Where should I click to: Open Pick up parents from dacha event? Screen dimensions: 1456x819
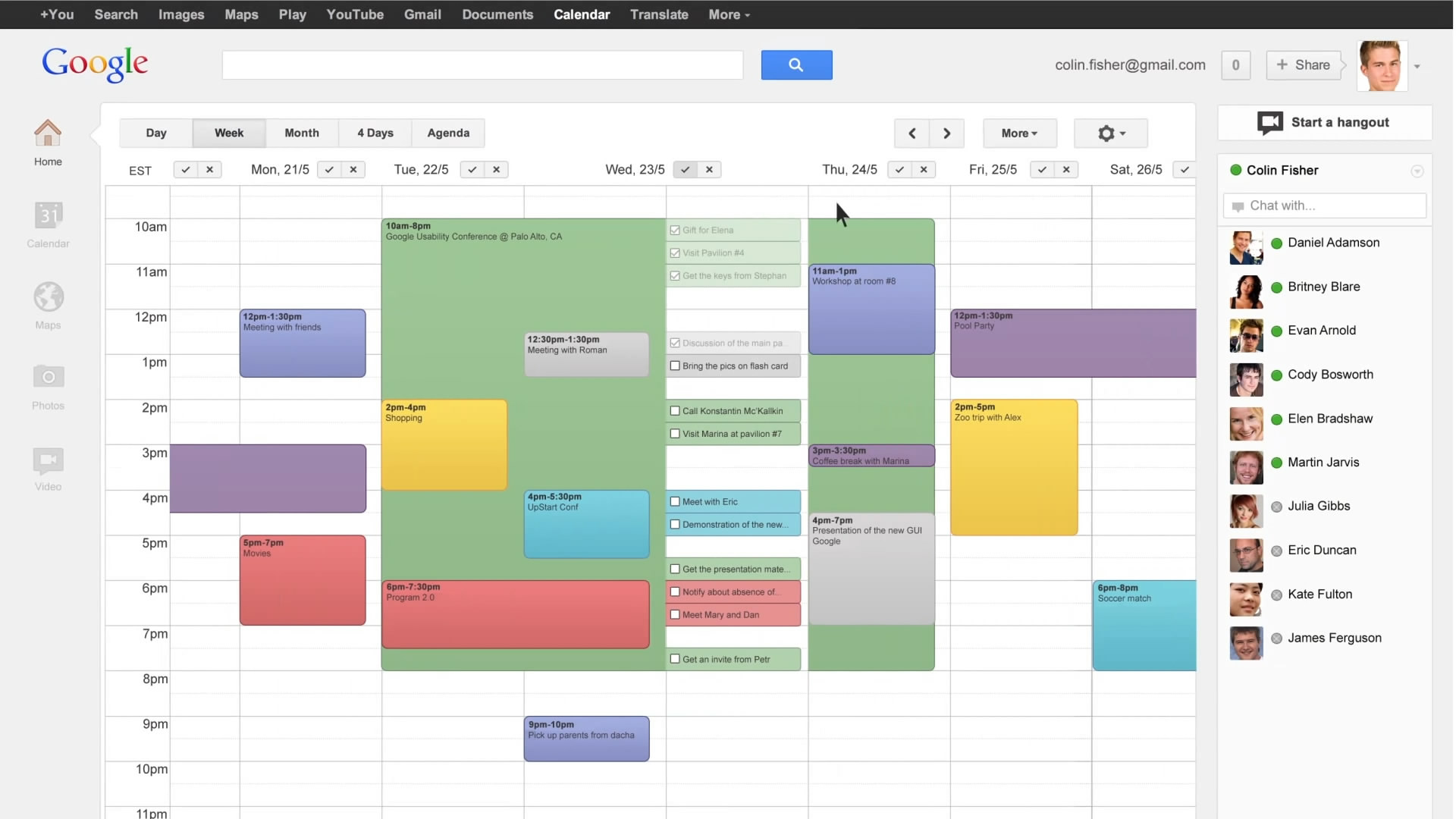(586, 739)
